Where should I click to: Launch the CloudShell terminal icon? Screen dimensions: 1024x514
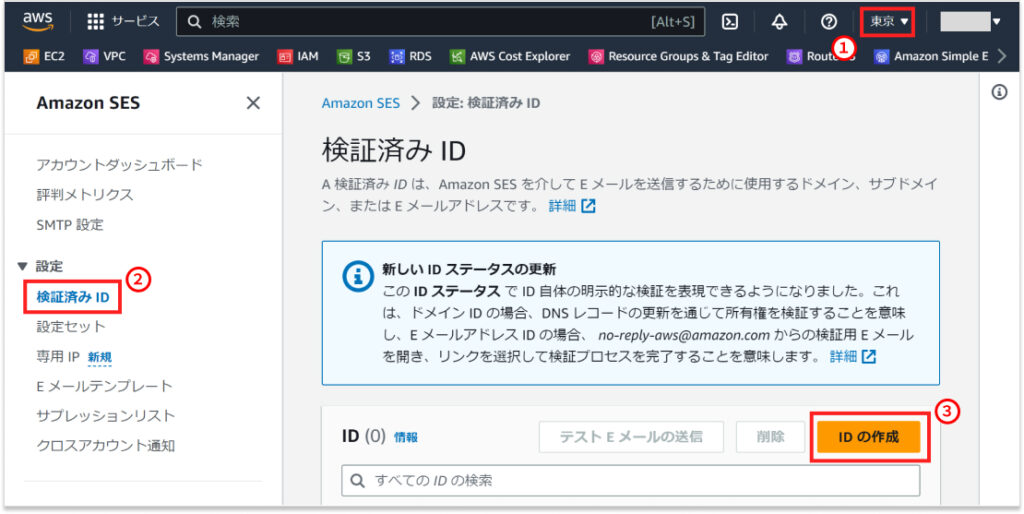(x=730, y=22)
